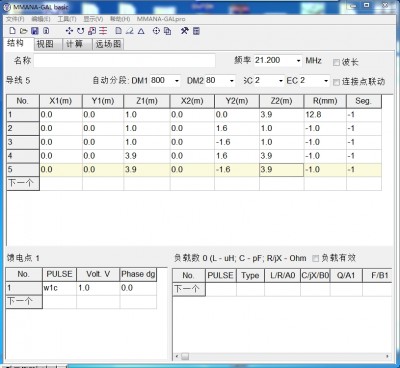Screen dimensions: 400x368
Task: Click the calculator icon in toolbar
Action: pyautogui.click(x=196, y=31)
